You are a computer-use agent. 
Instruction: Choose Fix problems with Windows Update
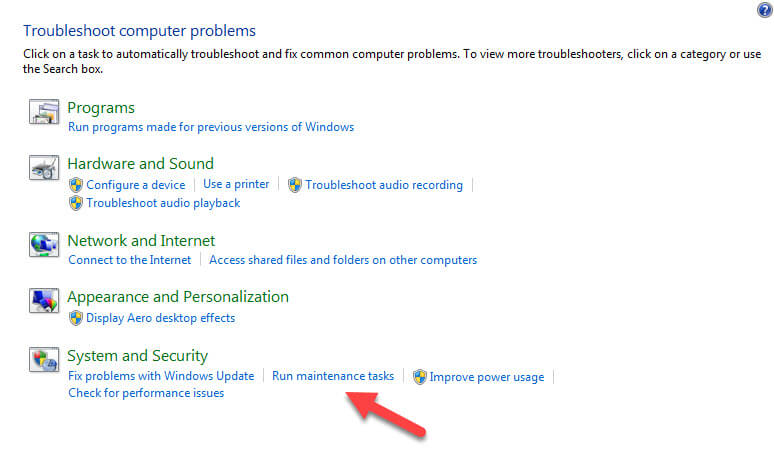tap(161, 376)
